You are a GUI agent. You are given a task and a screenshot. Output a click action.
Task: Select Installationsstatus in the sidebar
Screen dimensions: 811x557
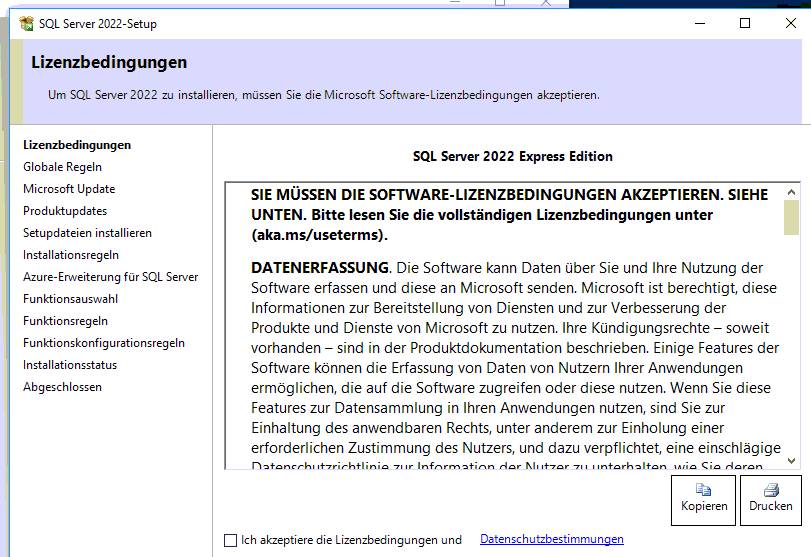[70, 365]
